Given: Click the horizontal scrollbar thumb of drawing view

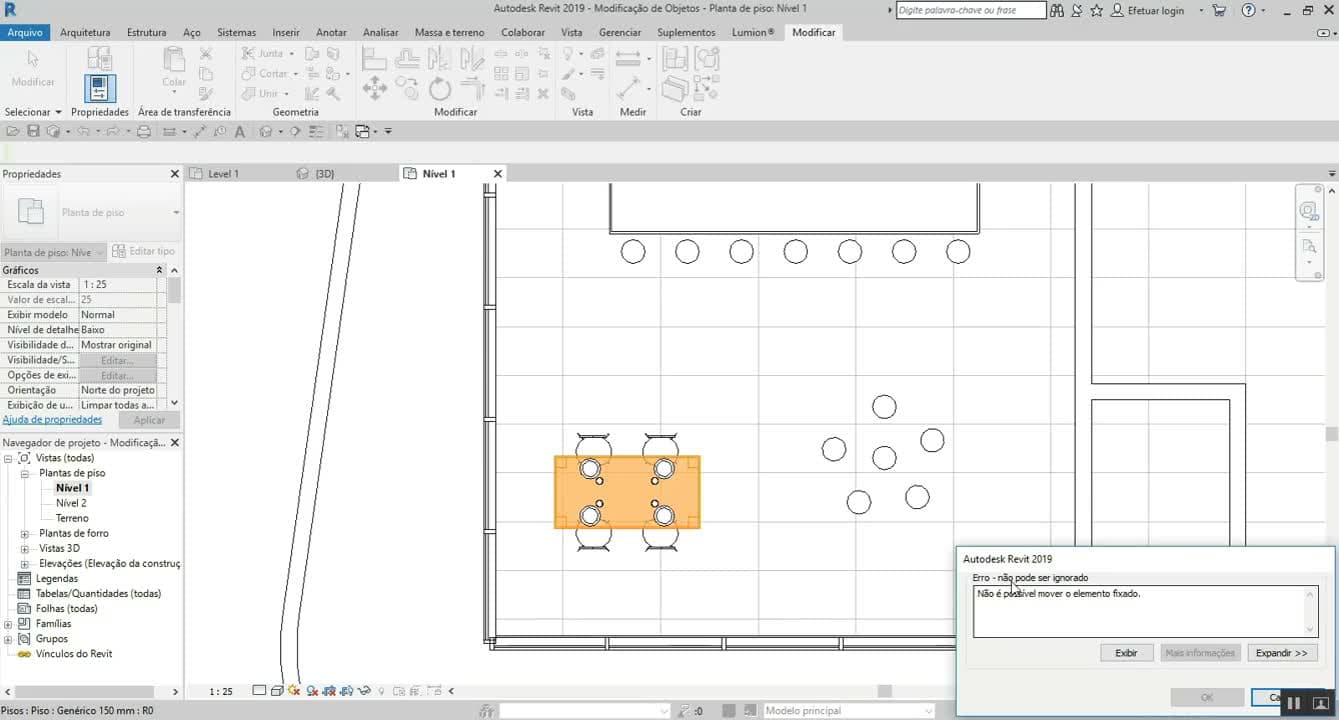Looking at the screenshot, I should point(884,691).
